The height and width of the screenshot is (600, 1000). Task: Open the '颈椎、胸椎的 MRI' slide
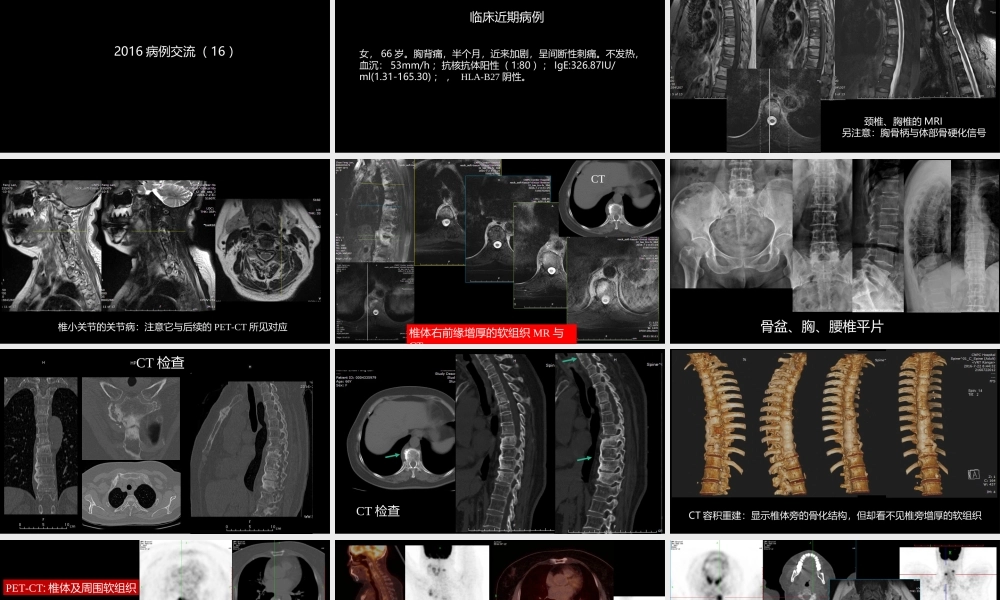point(834,76)
